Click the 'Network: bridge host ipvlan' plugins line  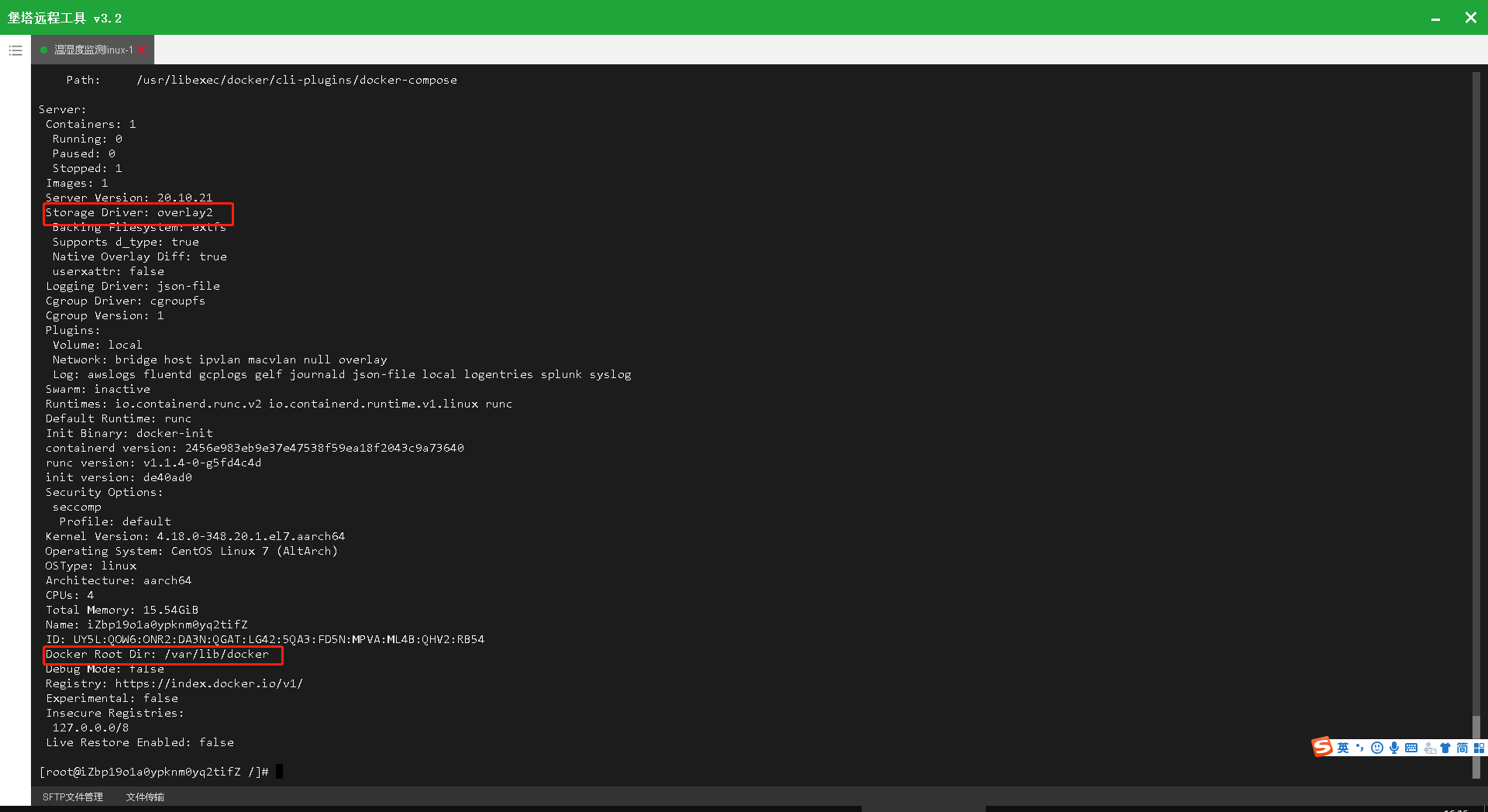point(219,360)
